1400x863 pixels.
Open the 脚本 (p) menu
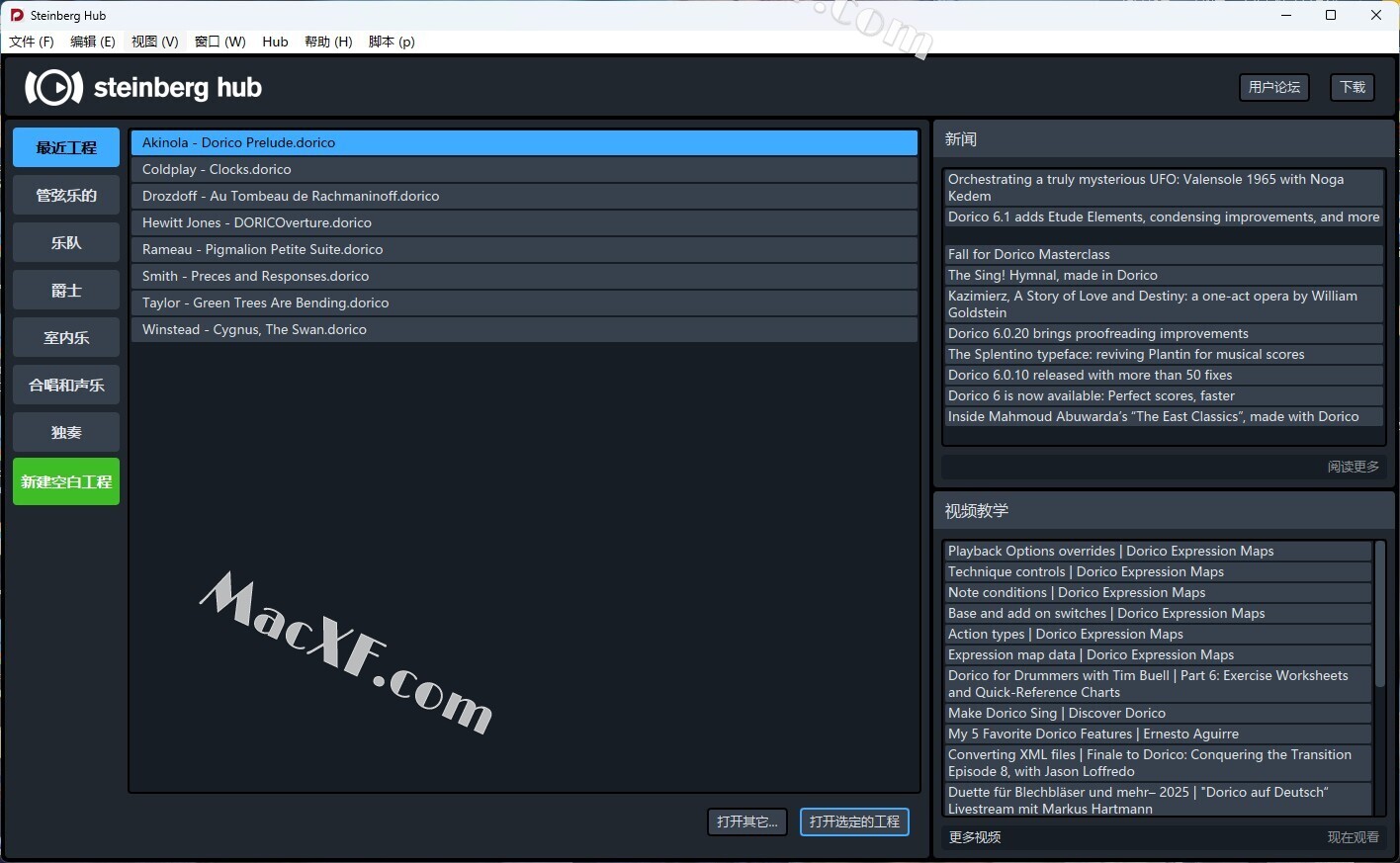coord(392,42)
